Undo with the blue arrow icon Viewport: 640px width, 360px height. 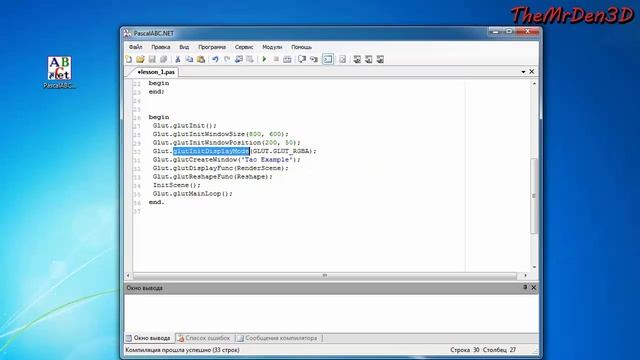coord(215,59)
